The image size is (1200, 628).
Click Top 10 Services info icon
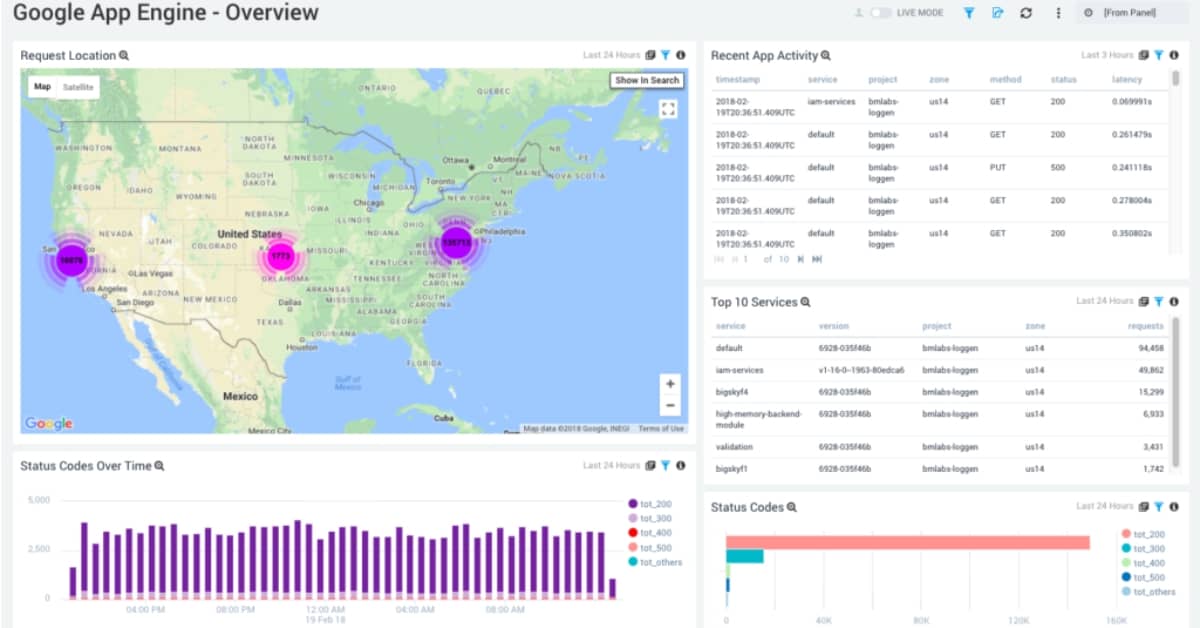(1174, 301)
